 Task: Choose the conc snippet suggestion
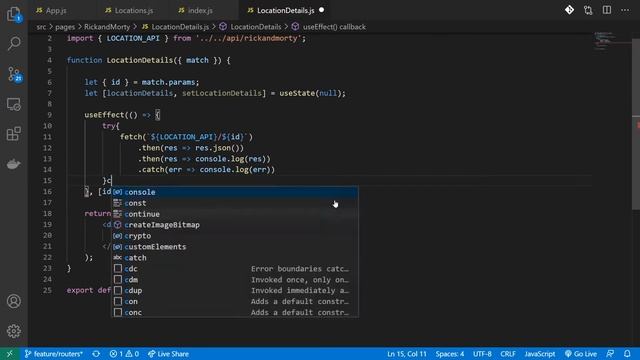click(235, 312)
